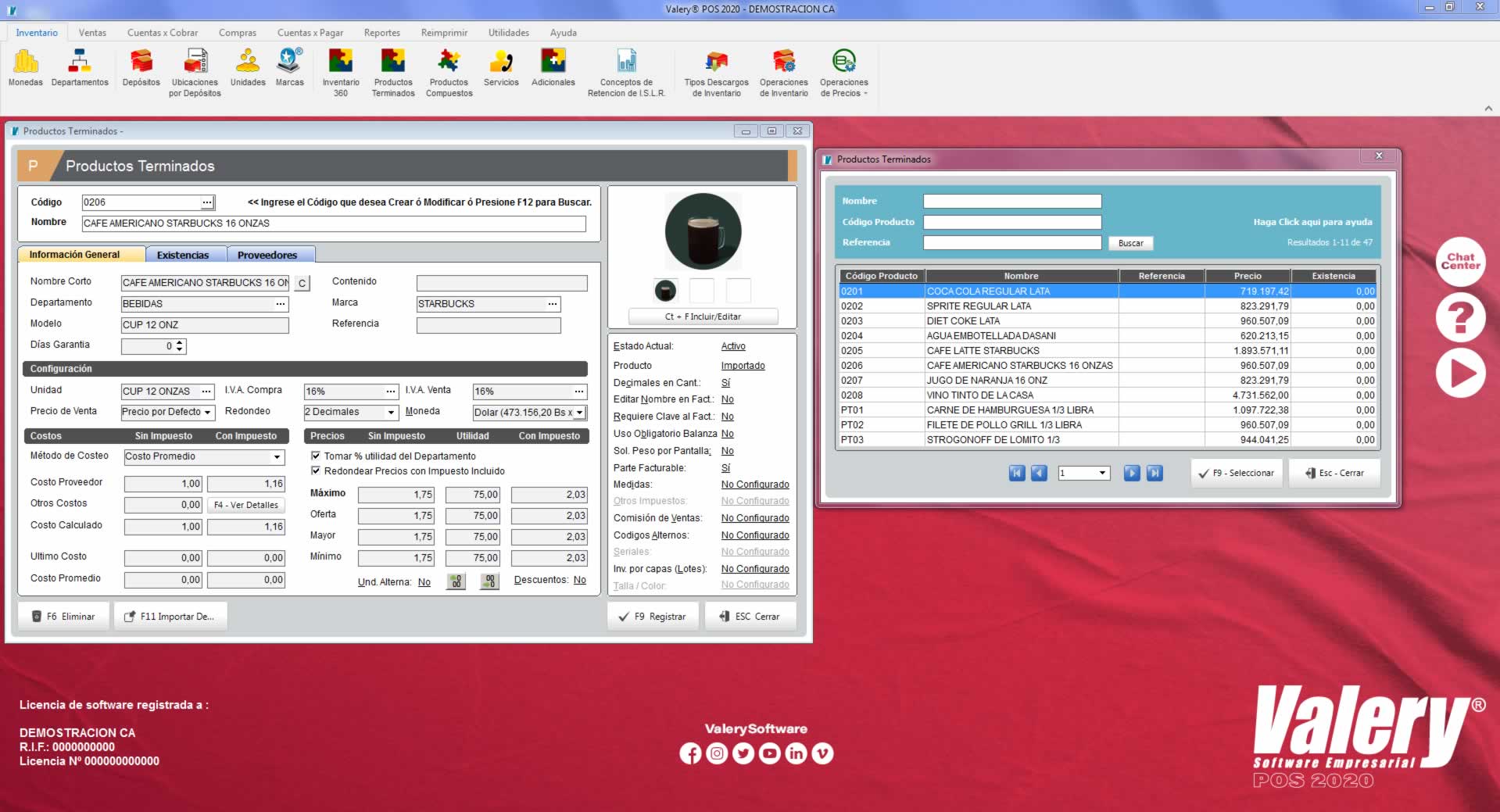Toggle Editar Nombre en Fact. value
Viewport: 1500px width, 812px height.
[727, 399]
